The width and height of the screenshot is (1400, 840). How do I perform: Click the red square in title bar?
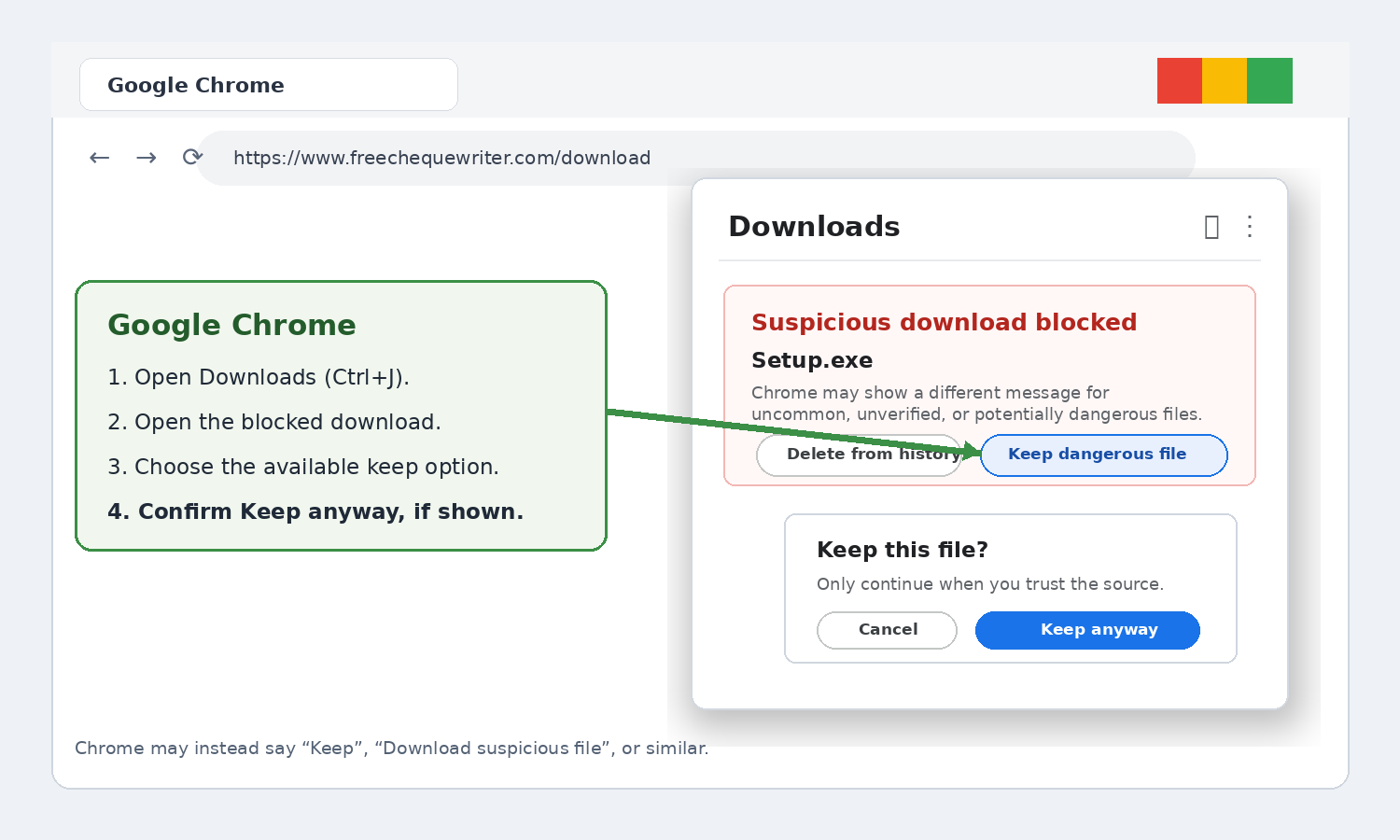[x=1180, y=80]
